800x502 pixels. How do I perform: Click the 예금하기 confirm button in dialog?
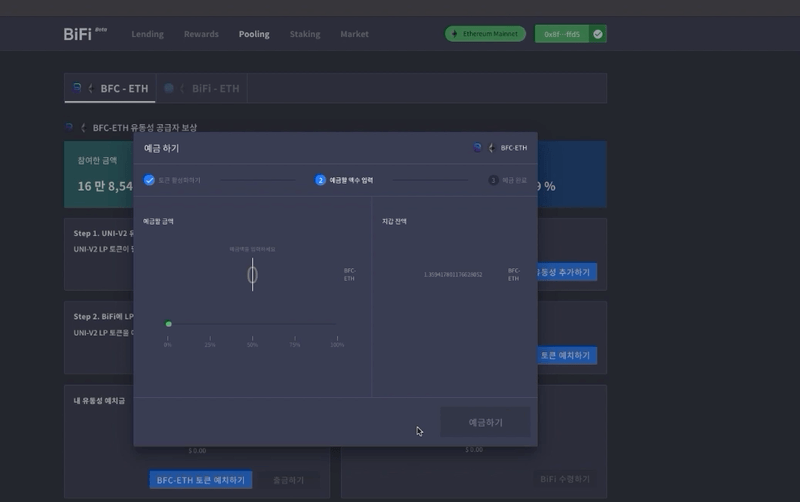(x=485, y=422)
